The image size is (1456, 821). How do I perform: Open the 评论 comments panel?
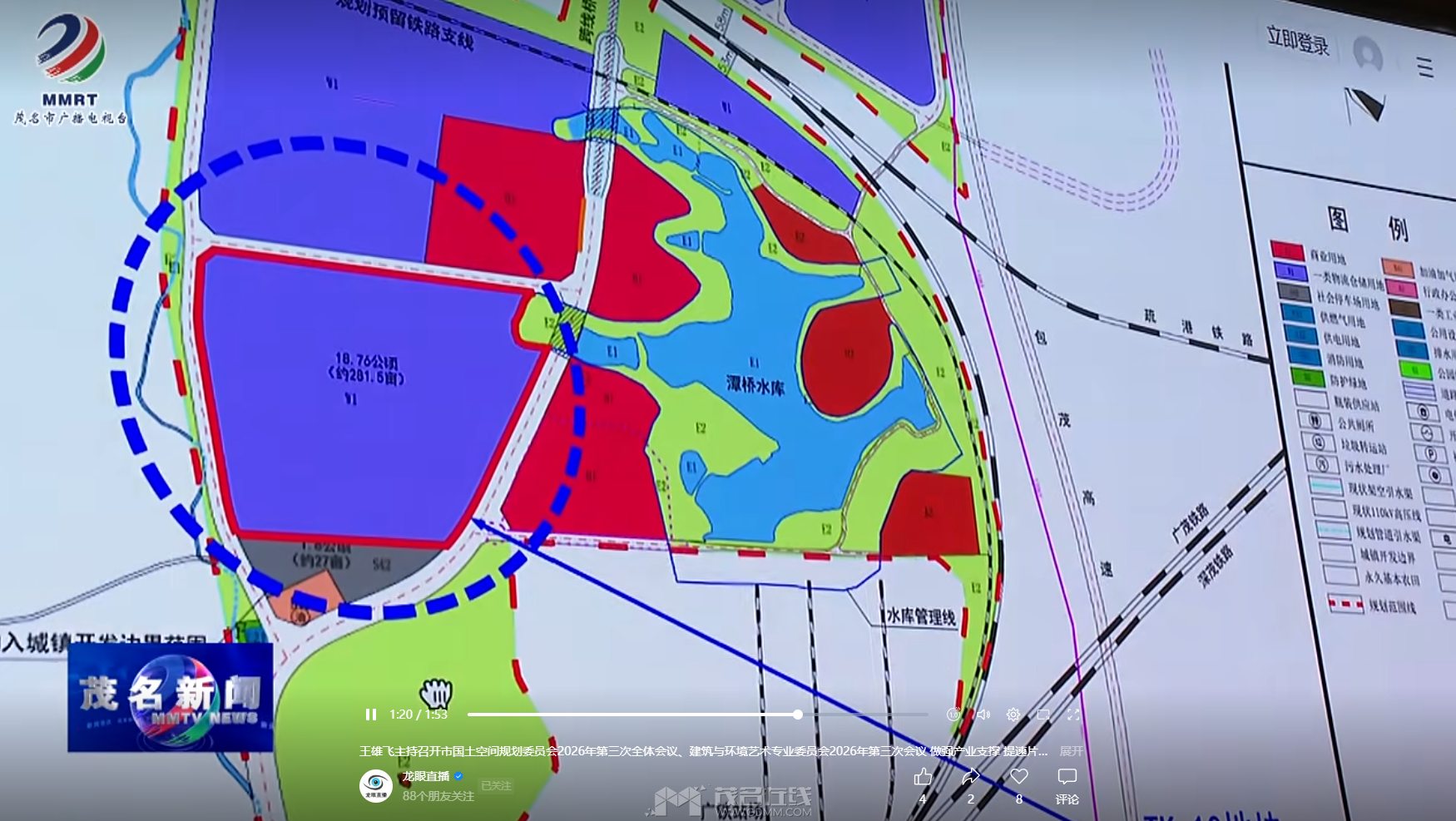[x=1067, y=785]
